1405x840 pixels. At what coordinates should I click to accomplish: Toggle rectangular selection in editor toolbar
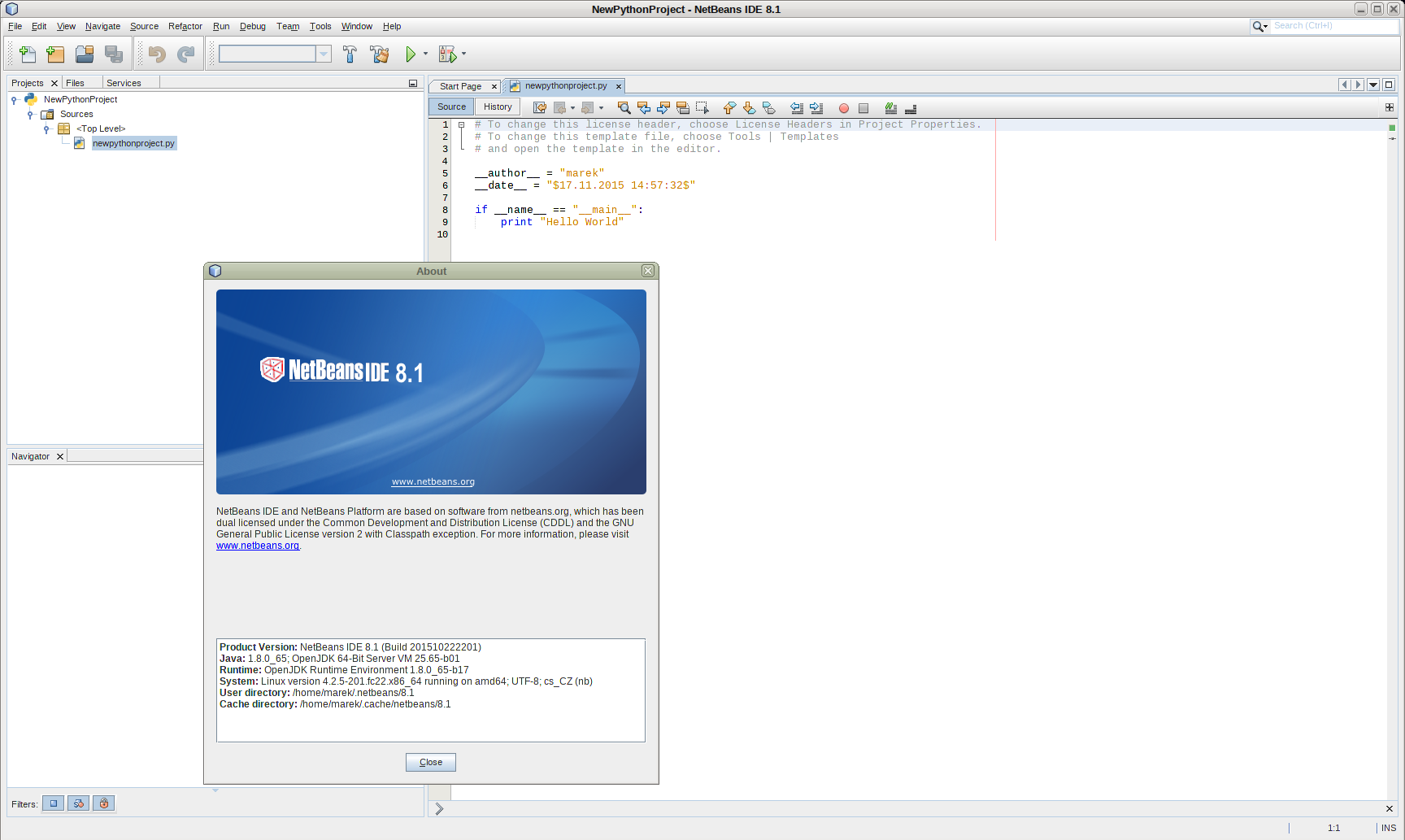point(702,107)
